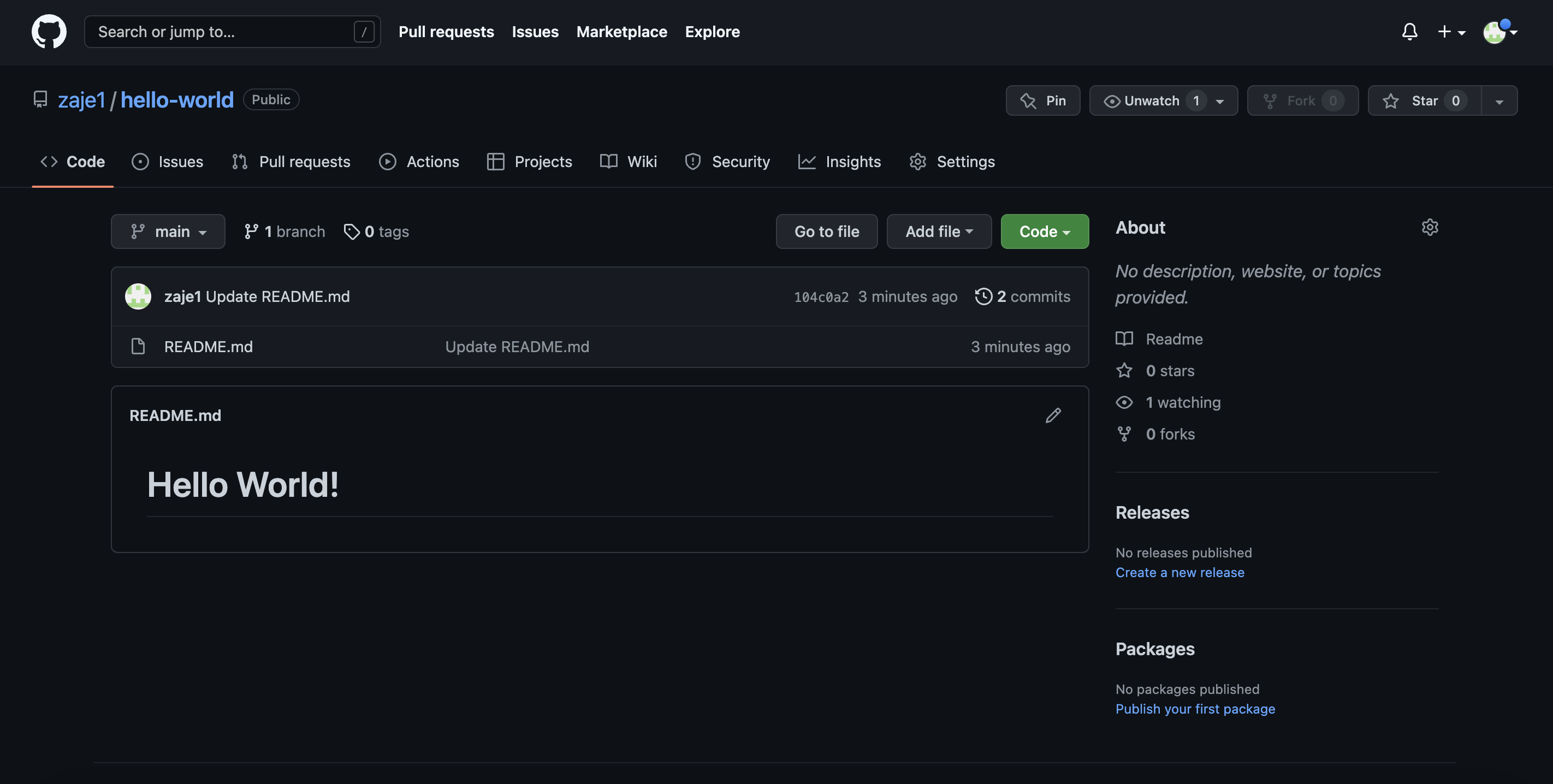The width and height of the screenshot is (1553, 784).
Task: Open the Add file dropdown
Action: (x=939, y=231)
